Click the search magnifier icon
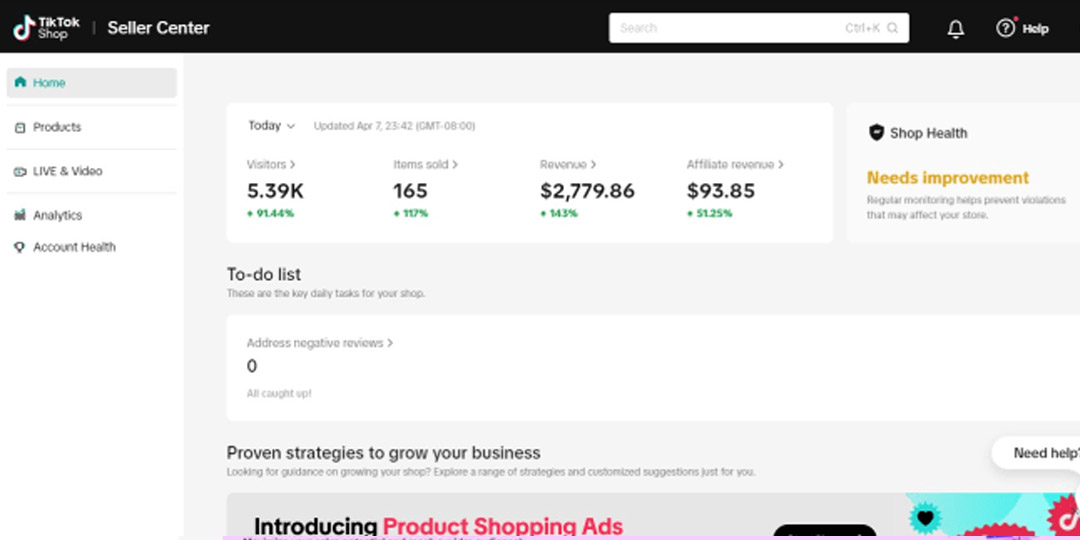 click(893, 28)
